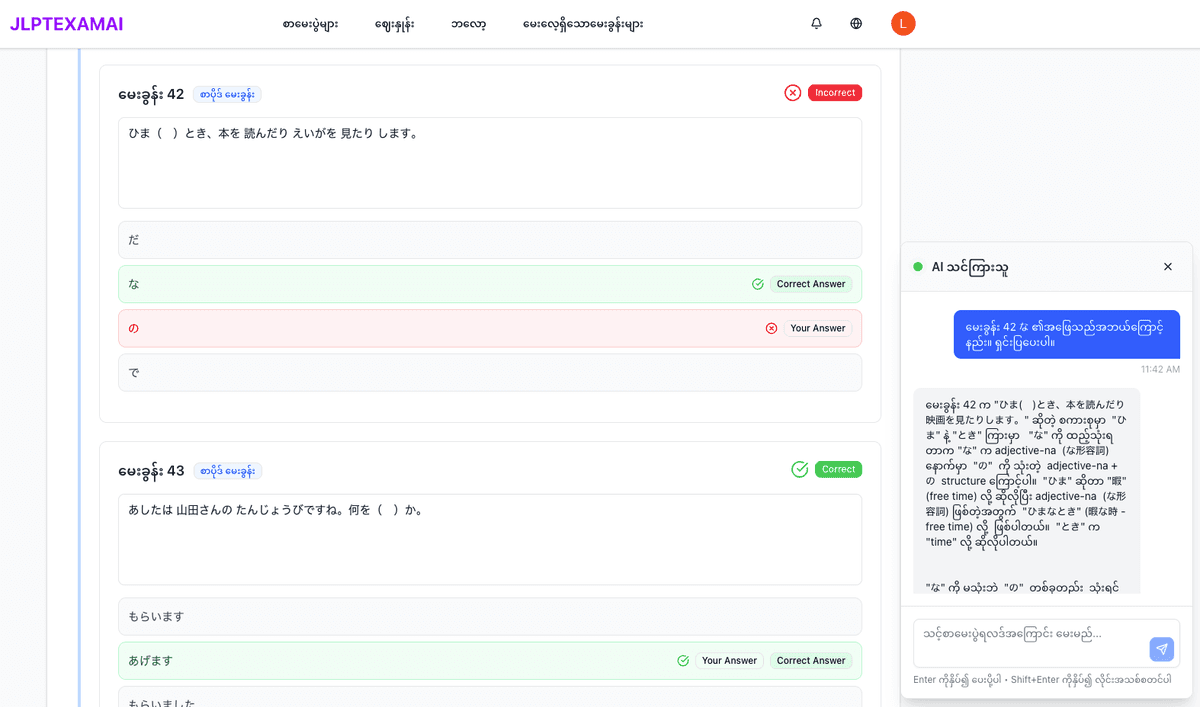Send the chat message with paper plane

(x=1161, y=649)
